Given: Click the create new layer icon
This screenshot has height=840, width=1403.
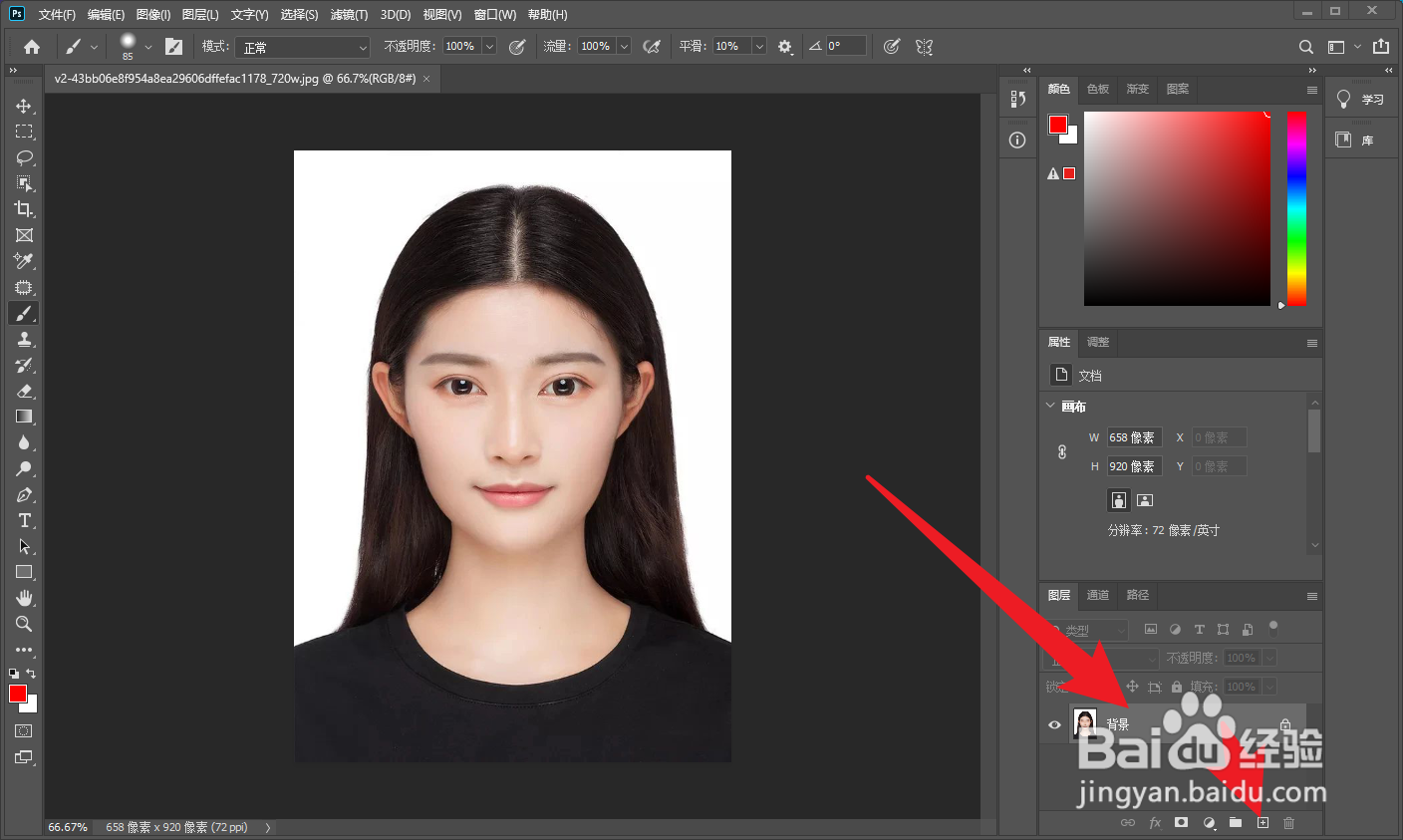Looking at the screenshot, I should click(x=1263, y=823).
